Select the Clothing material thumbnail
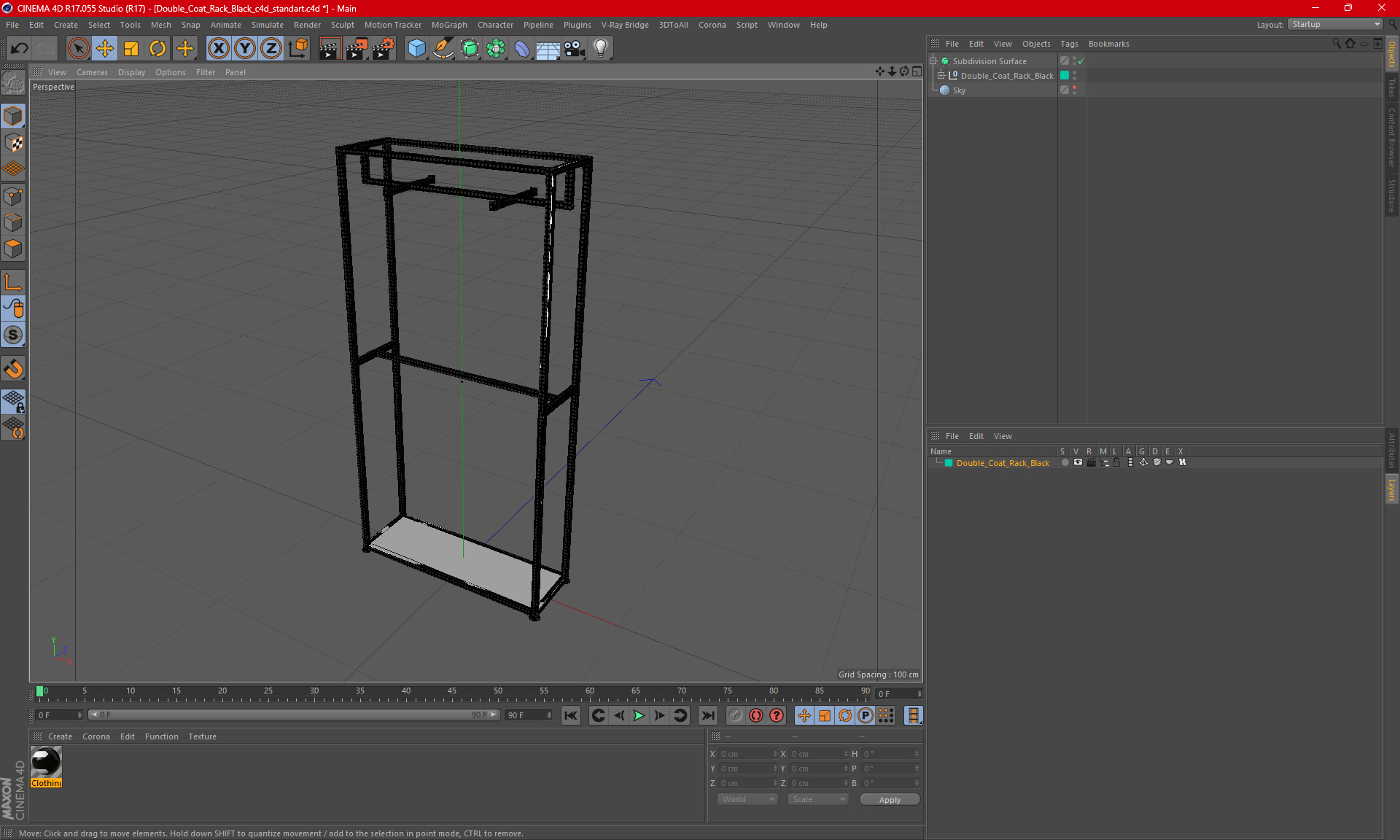The image size is (1400, 840). click(x=46, y=763)
